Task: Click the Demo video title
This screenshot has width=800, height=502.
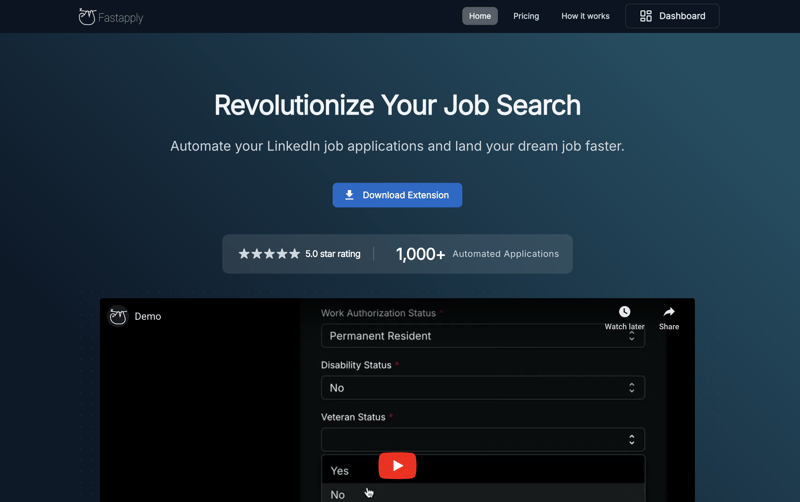Action: pyautogui.click(x=148, y=316)
